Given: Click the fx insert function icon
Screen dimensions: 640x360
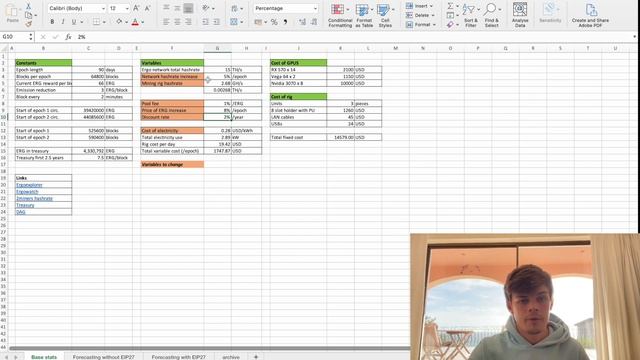Looking at the screenshot, I should click(x=68, y=37).
